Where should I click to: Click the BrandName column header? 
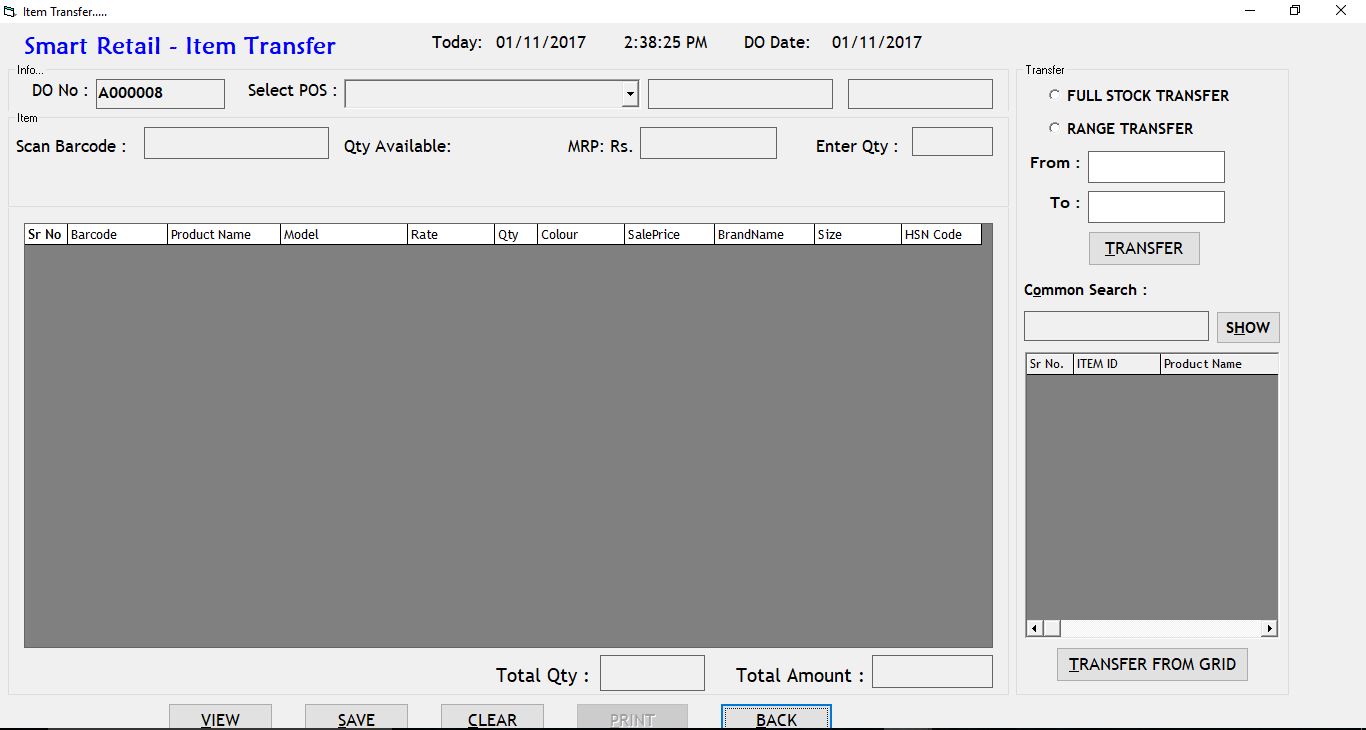764,235
